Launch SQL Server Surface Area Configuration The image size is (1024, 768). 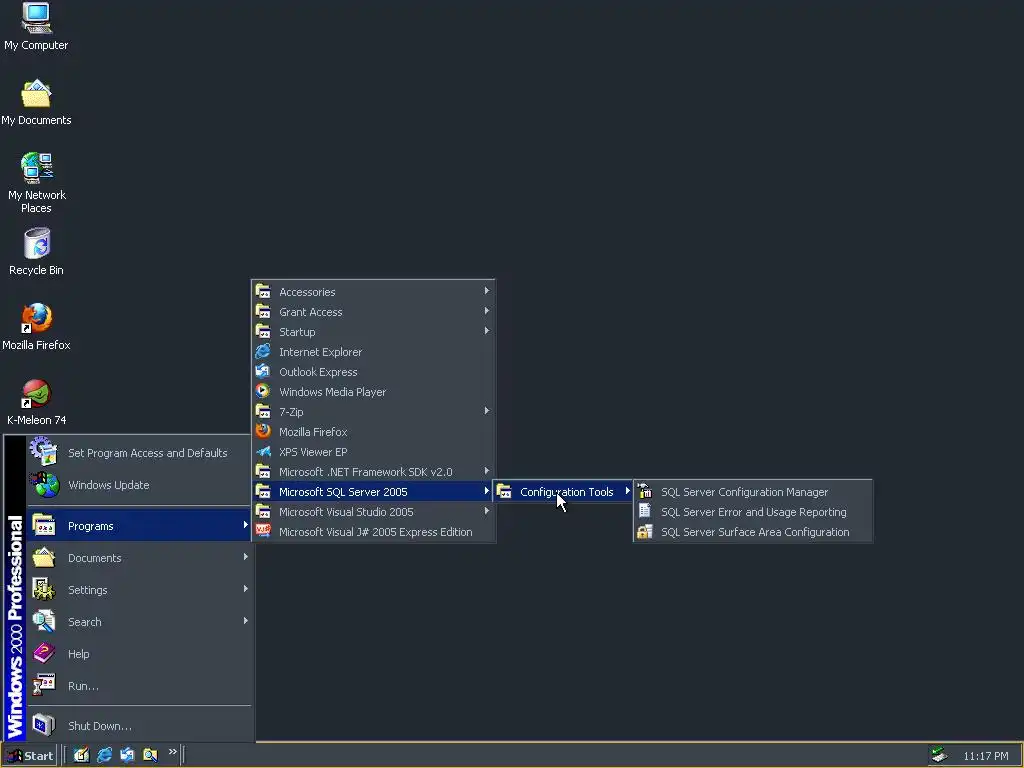pos(753,532)
